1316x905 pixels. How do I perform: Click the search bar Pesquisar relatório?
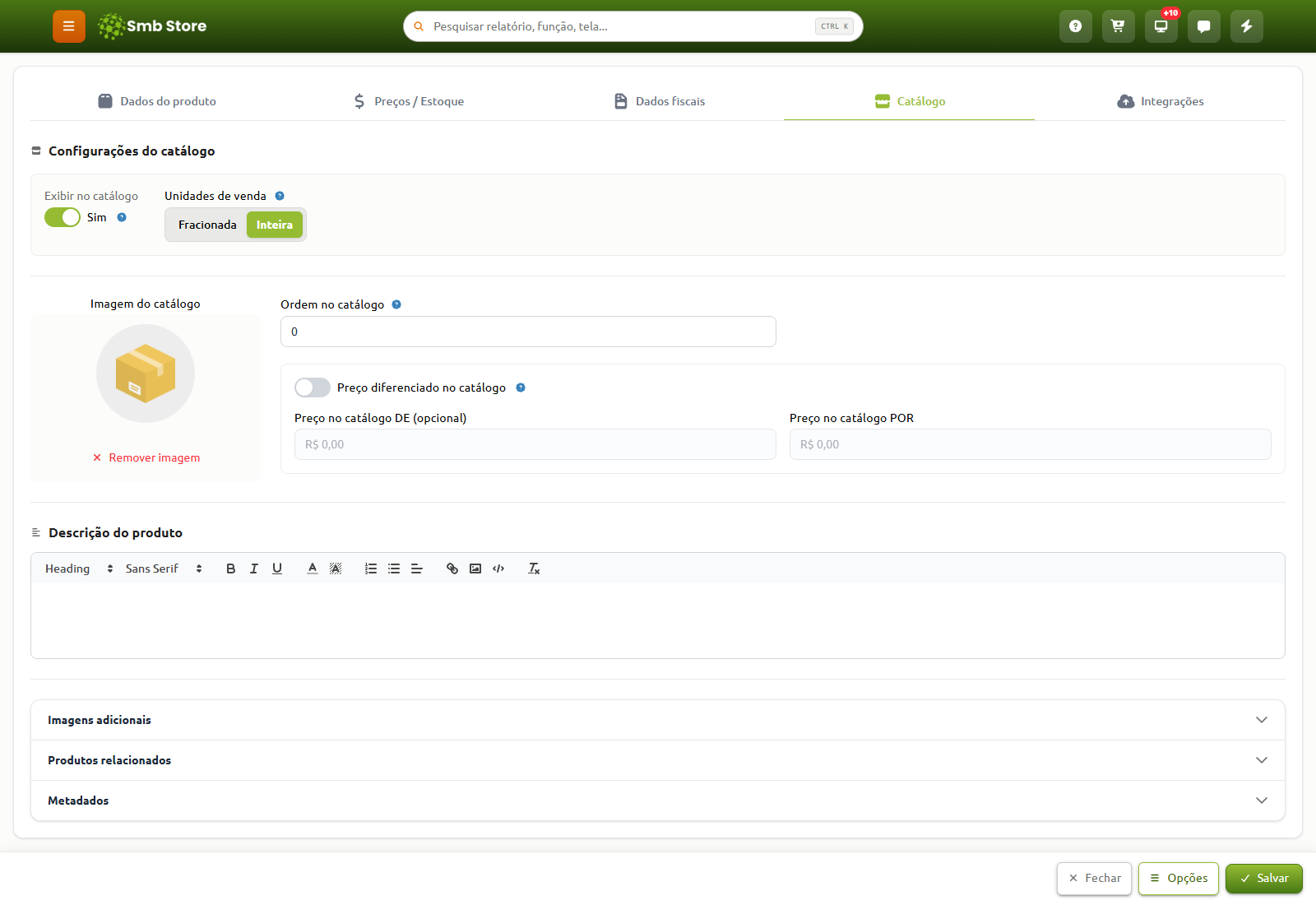[633, 26]
